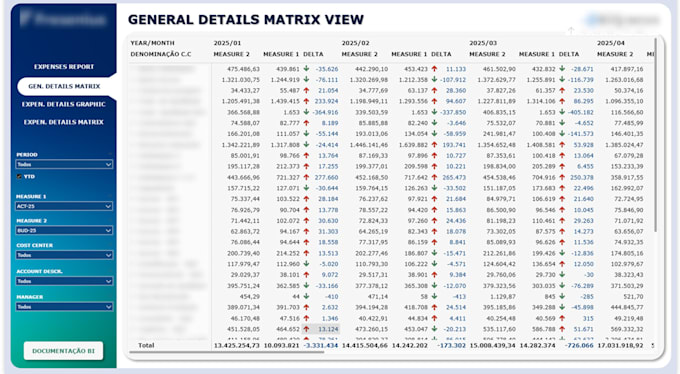
Task: Click the 2025/04 column group header
Action: point(611,43)
